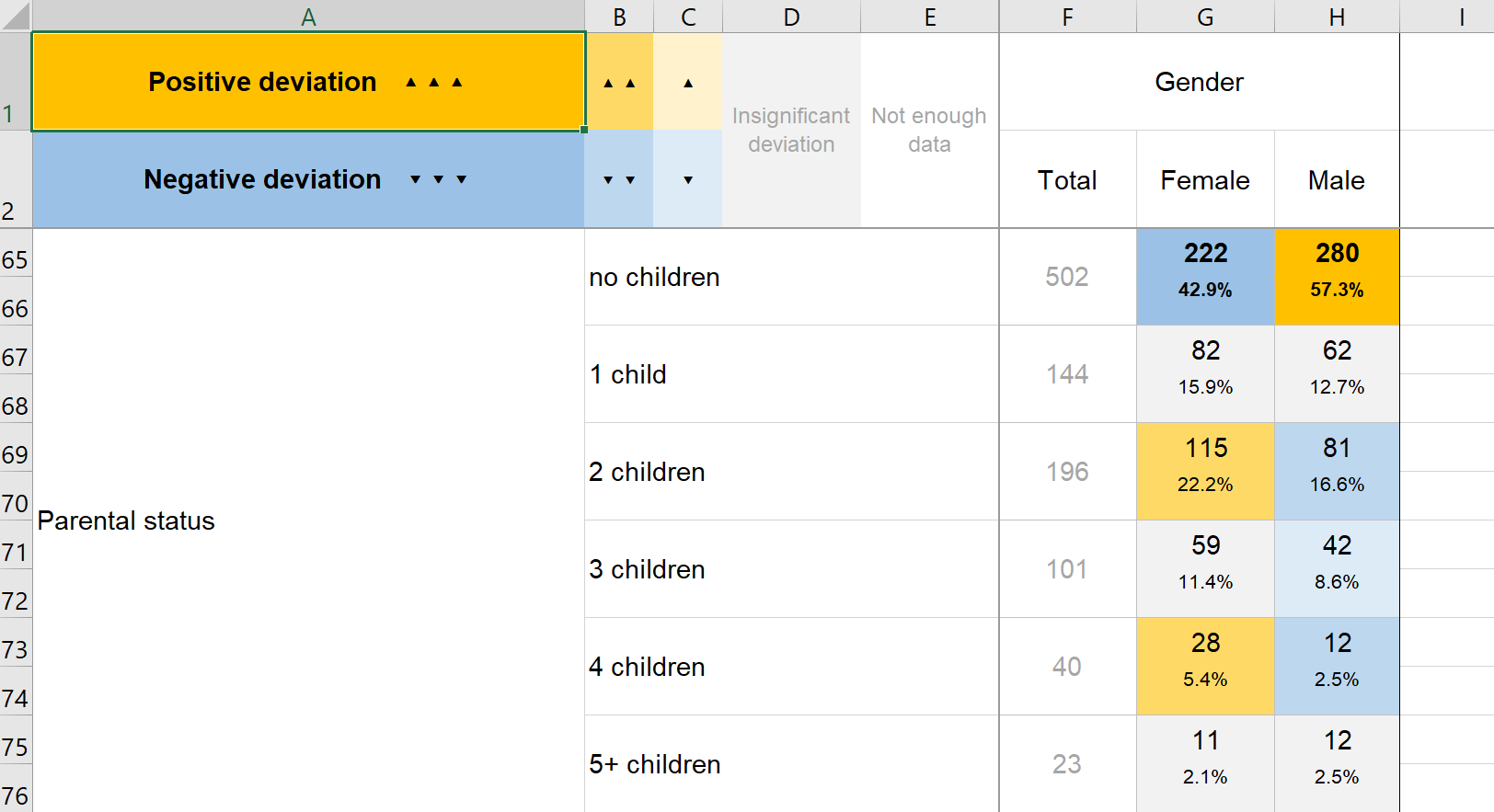Viewport: 1494px width, 812px height.
Task: Select the Insignificant deviation cell
Action: pos(791,130)
